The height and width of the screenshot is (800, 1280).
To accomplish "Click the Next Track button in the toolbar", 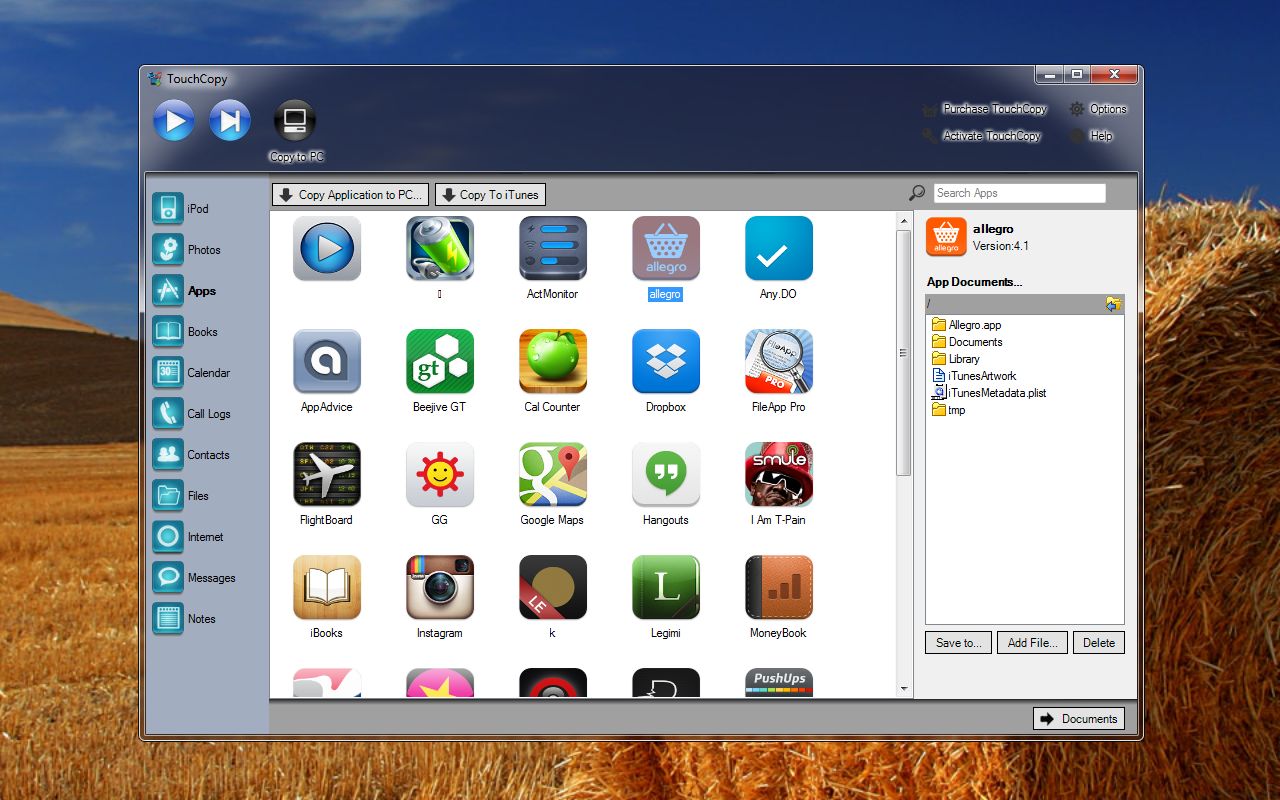I will [230, 121].
